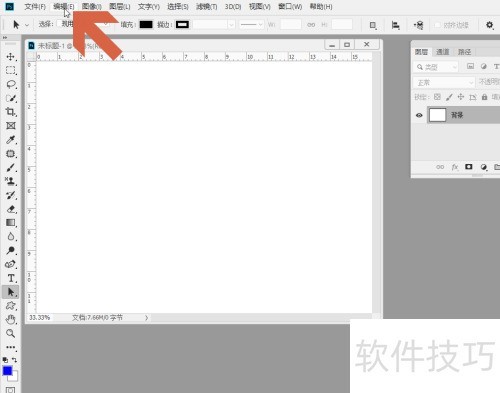Select the Crop tool
This screenshot has height=393, width=500.
coord(11,112)
